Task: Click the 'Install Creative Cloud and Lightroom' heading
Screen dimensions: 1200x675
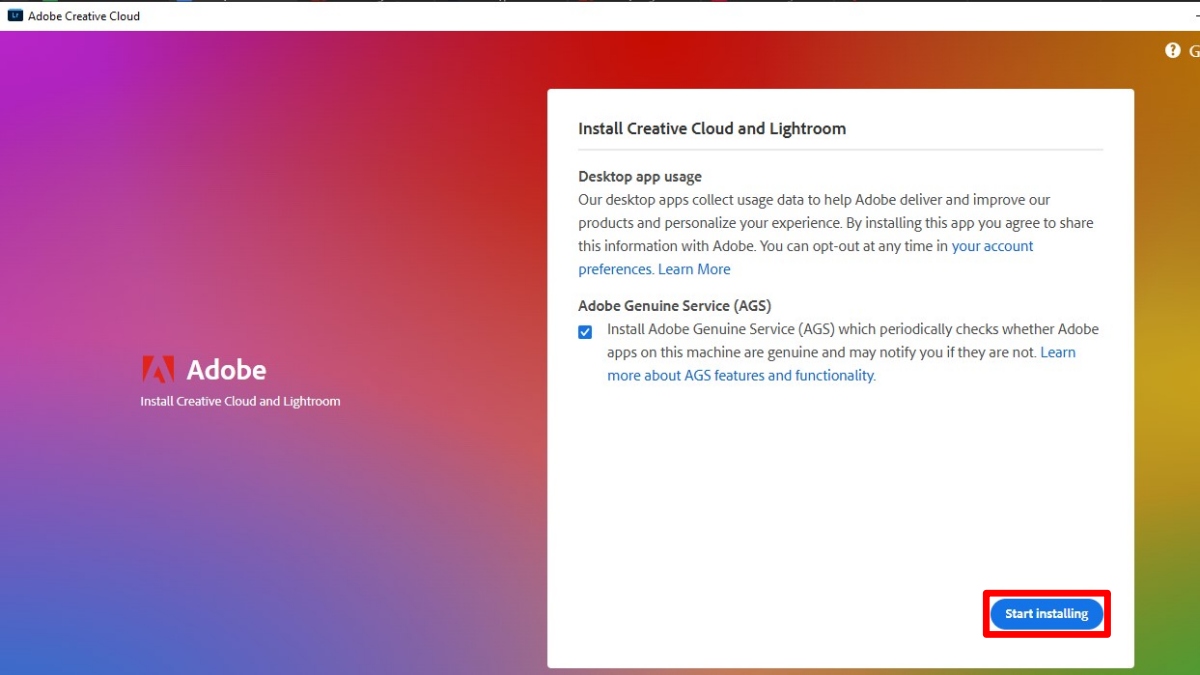Action: pyautogui.click(x=712, y=128)
